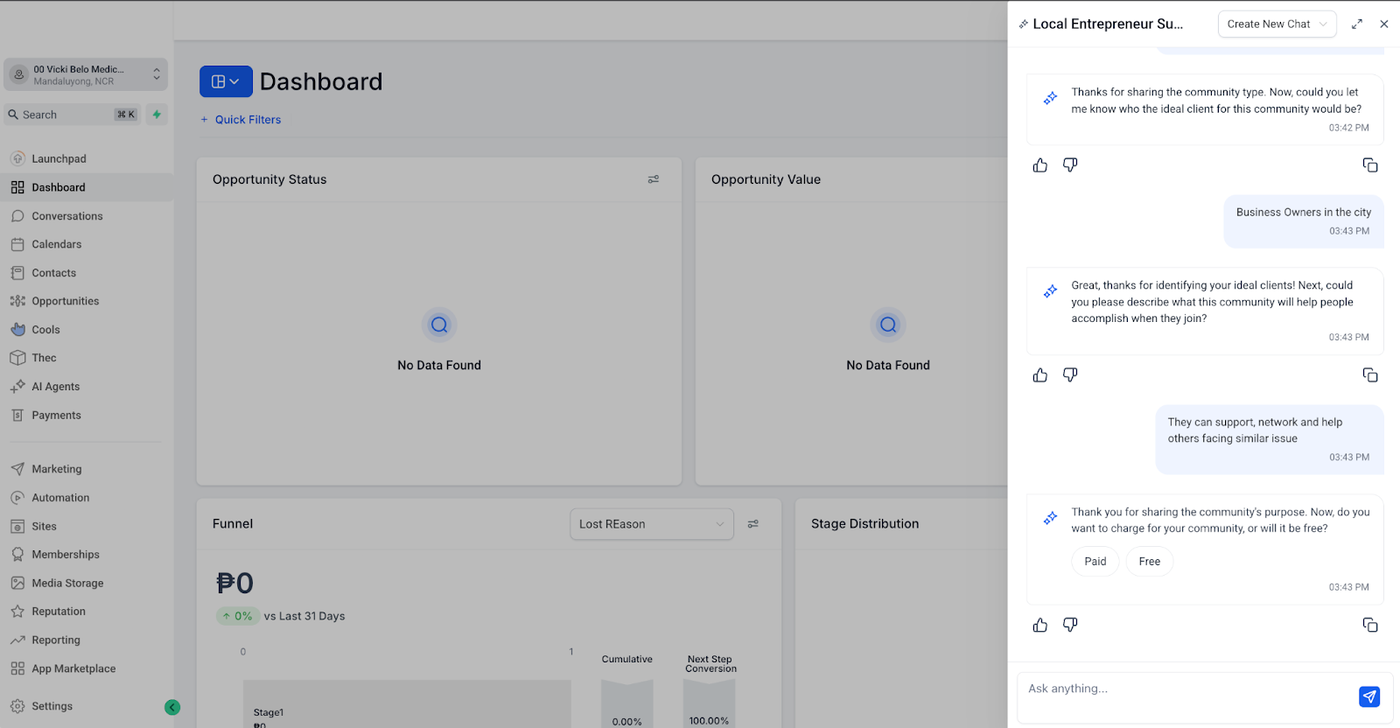Viewport: 1400px width, 728px height.
Task: Open the dashboard layout switcher dropdown
Action: coord(226,81)
